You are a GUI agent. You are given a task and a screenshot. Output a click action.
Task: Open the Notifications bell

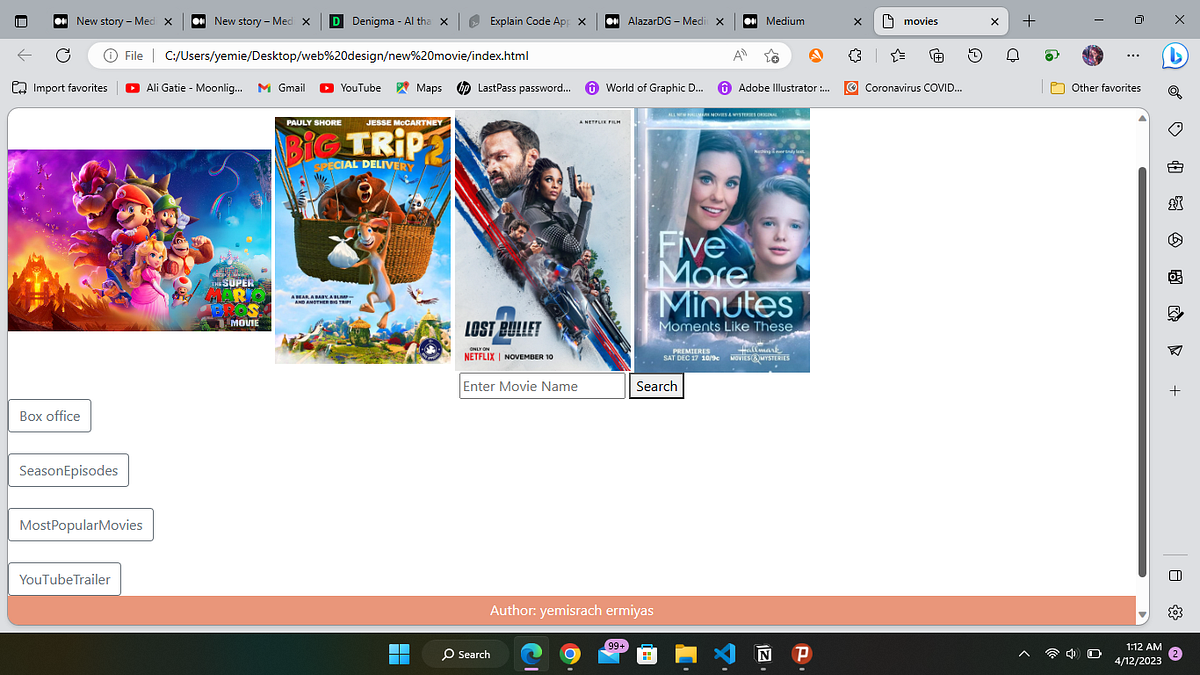coord(1012,57)
